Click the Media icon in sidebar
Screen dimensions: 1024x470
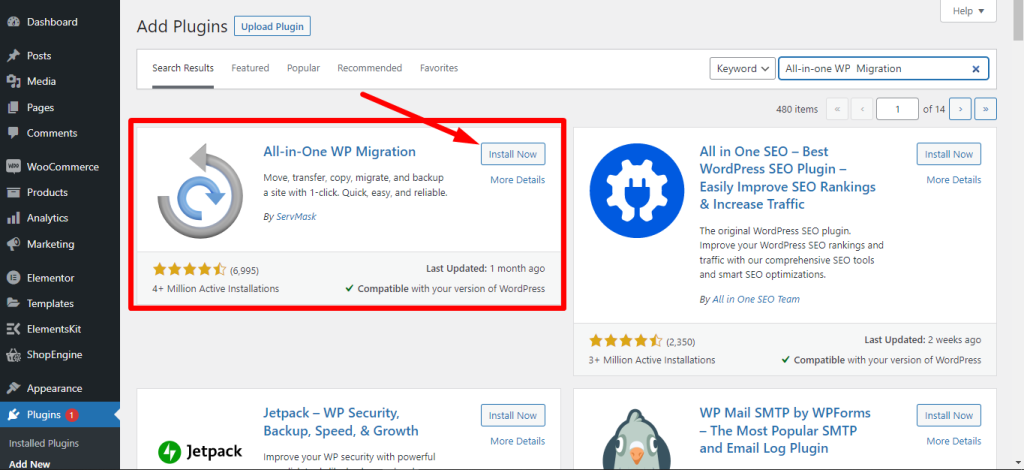[x=13, y=82]
